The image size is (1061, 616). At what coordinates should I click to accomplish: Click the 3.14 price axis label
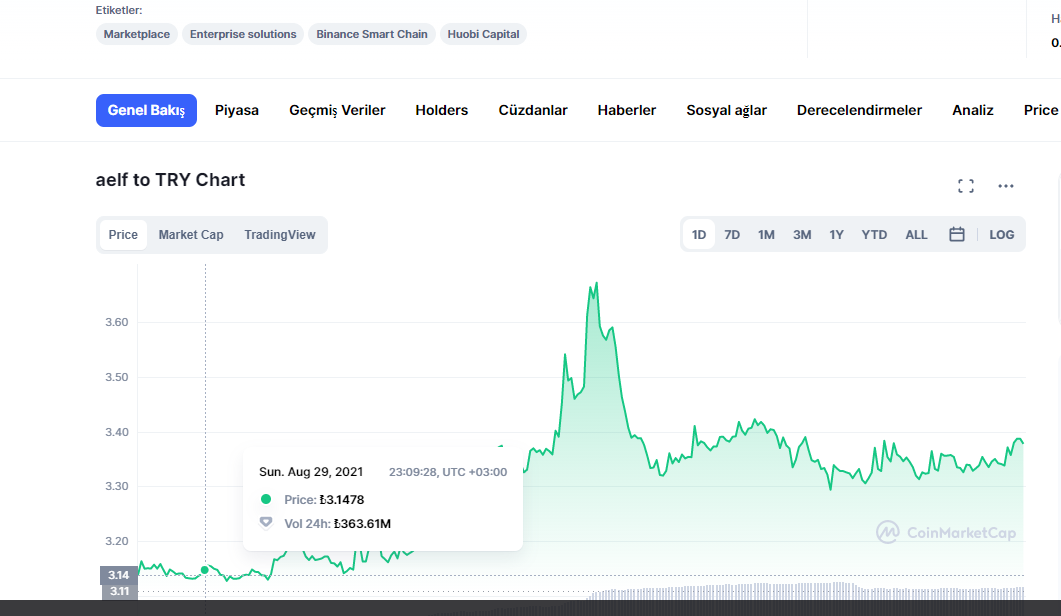pyautogui.click(x=118, y=575)
